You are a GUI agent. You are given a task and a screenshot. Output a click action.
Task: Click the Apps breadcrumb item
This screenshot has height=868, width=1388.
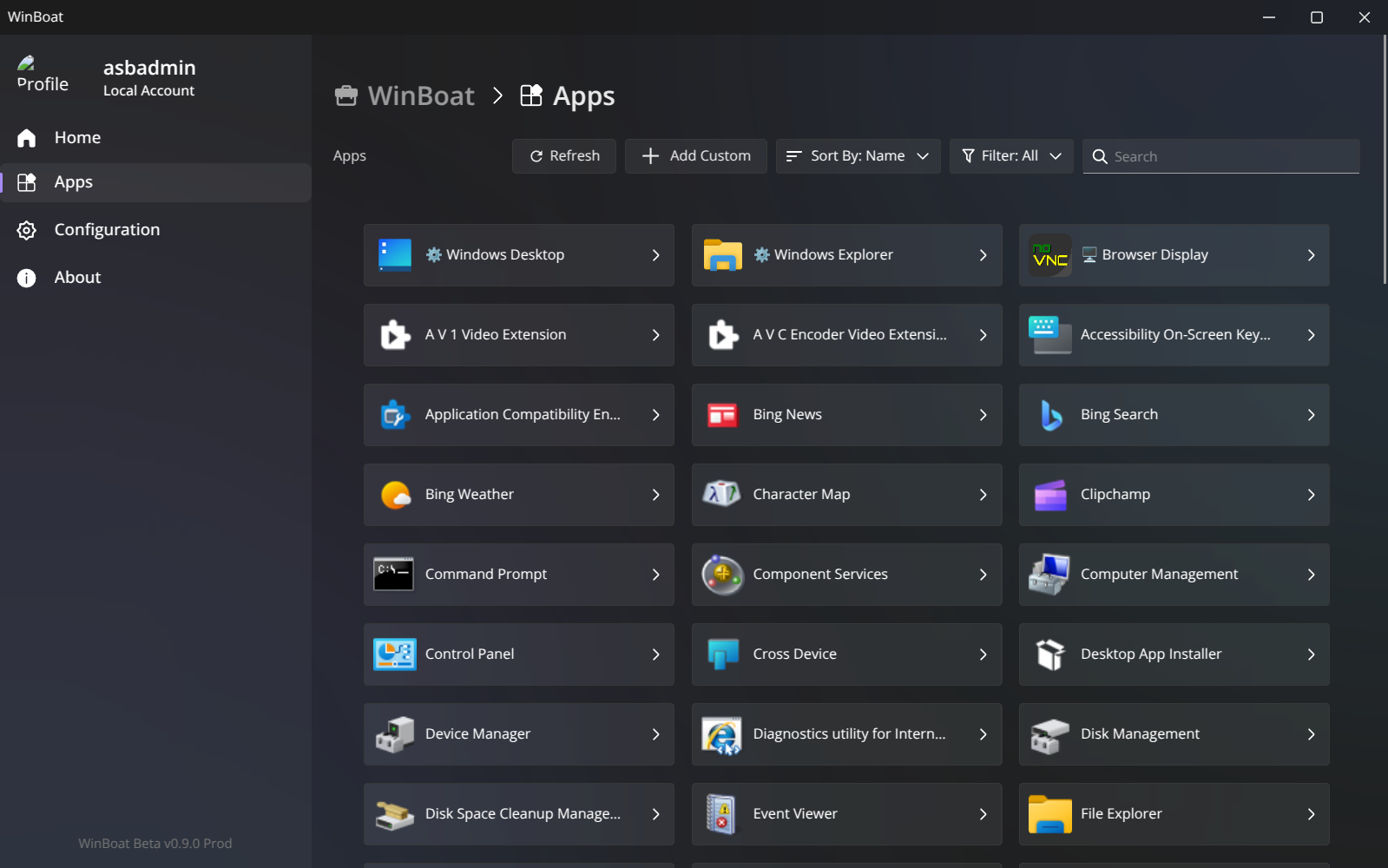pos(568,95)
